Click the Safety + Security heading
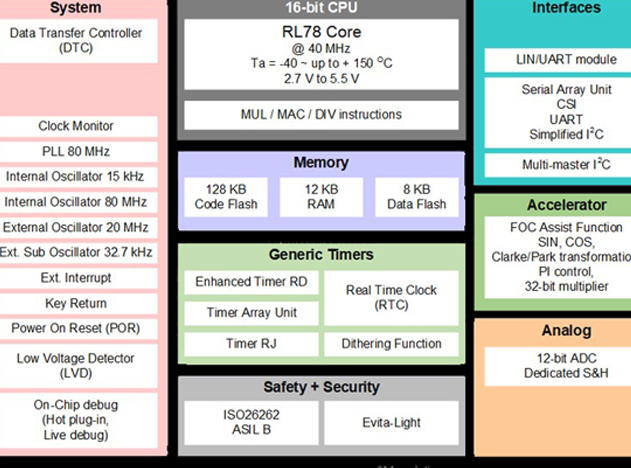Image resolution: width=631 pixels, height=468 pixels. [x=321, y=387]
